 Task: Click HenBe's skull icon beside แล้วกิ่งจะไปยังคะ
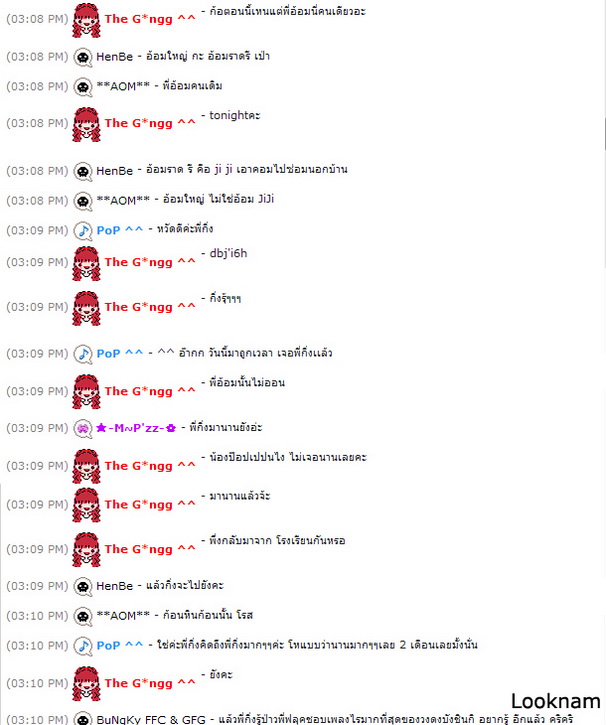[x=83, y=587]
